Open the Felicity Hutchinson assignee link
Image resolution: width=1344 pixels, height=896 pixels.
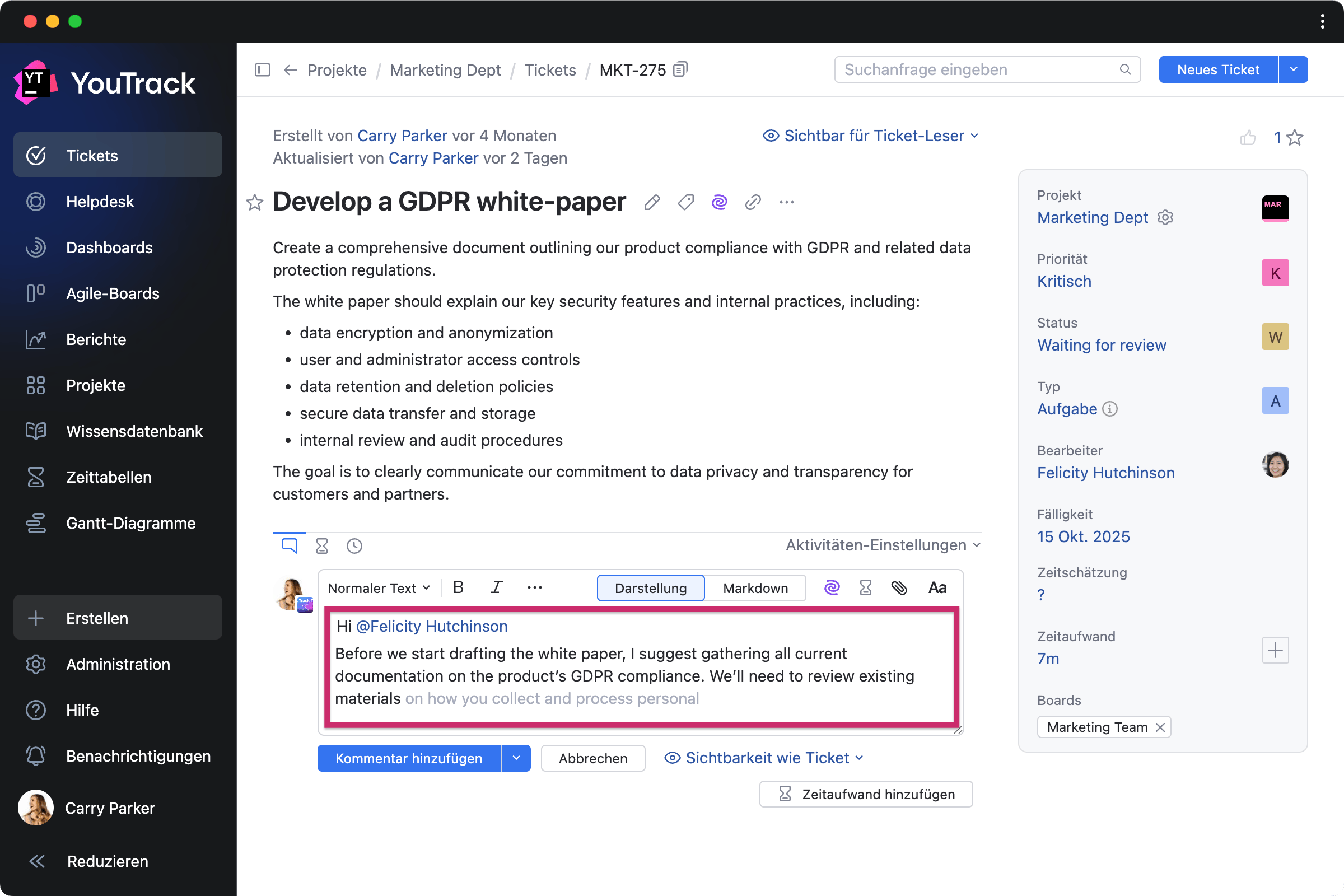point(1105,473)
